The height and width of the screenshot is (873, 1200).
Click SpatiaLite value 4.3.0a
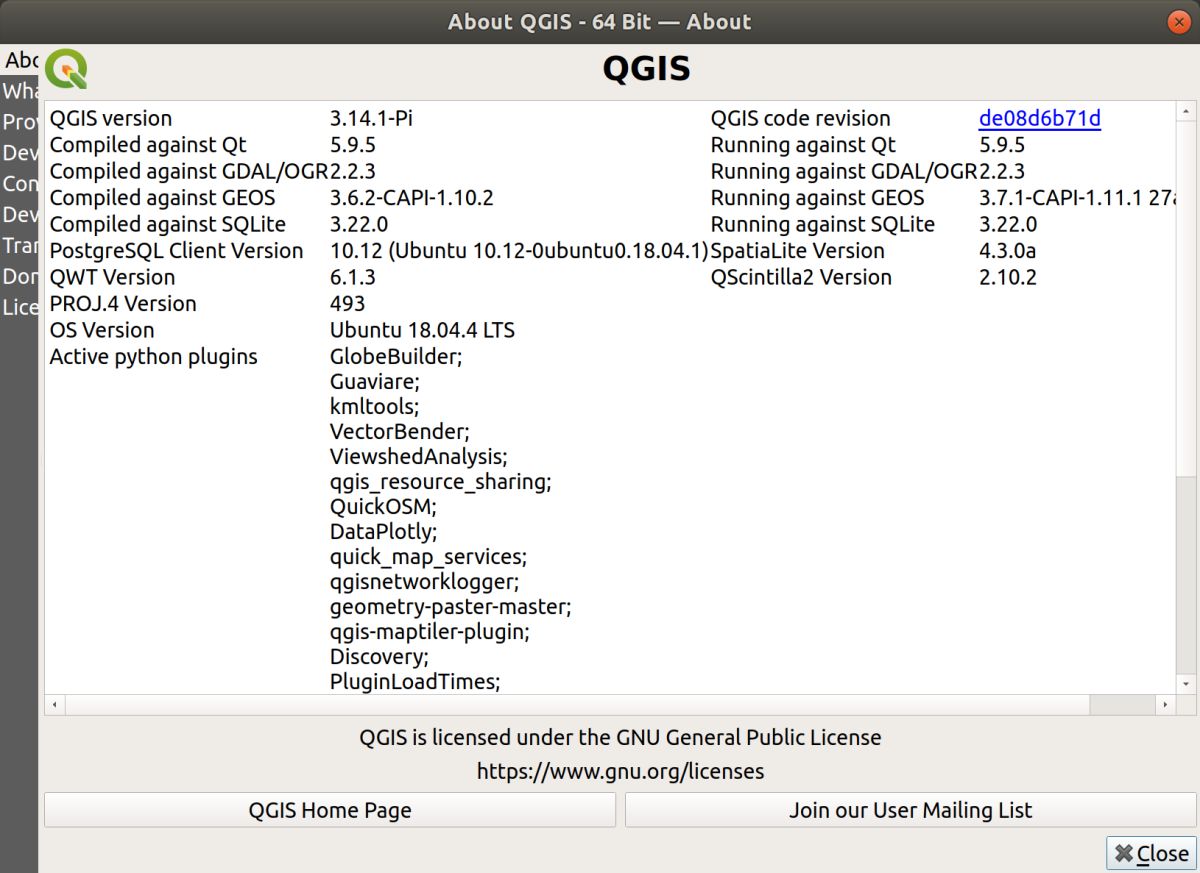[x=1007, y=251]
